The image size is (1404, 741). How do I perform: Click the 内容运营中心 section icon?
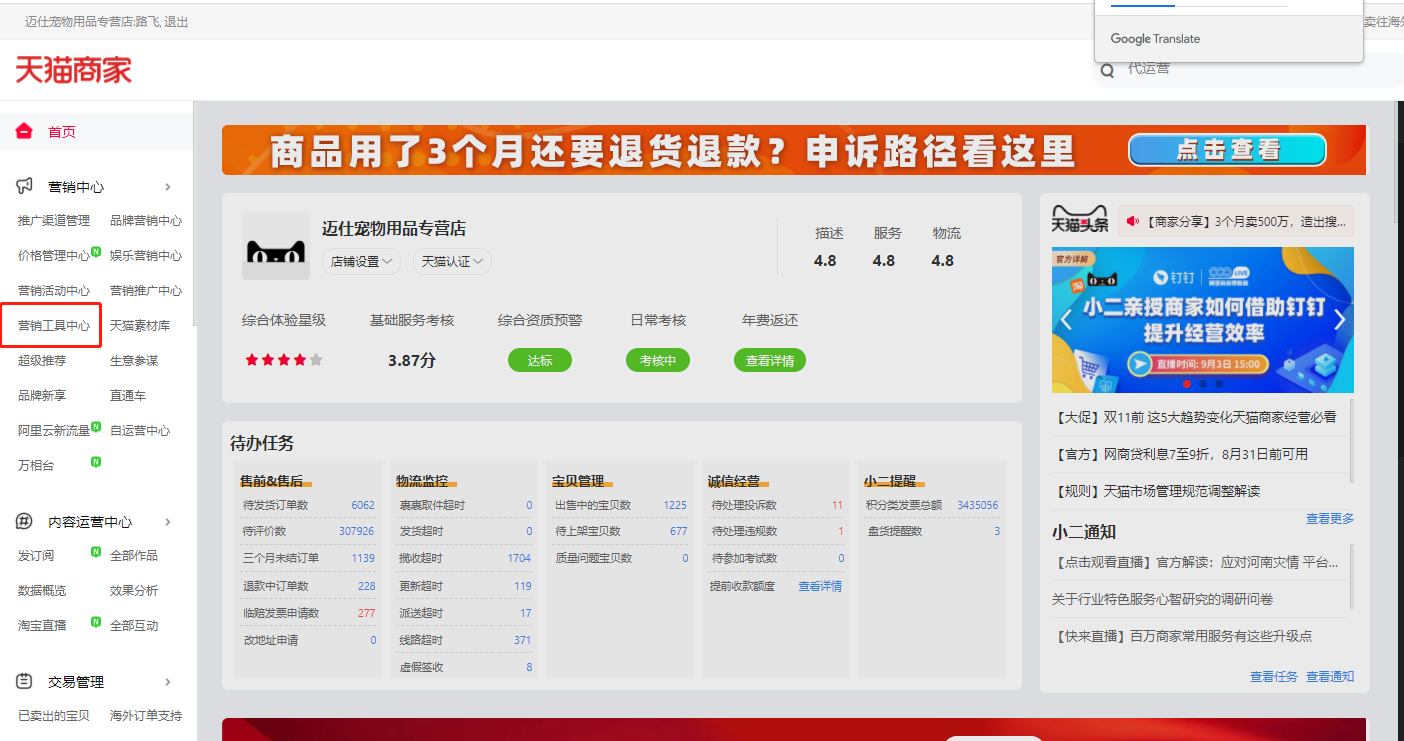(25, 521)
